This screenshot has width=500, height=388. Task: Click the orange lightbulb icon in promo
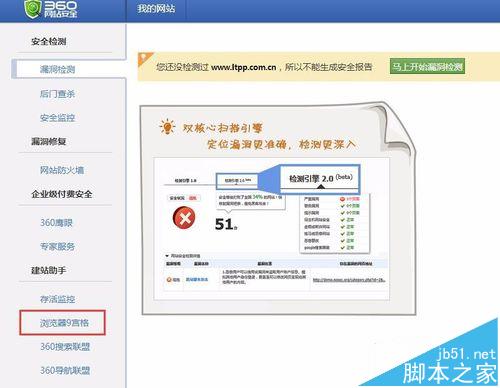167,127
